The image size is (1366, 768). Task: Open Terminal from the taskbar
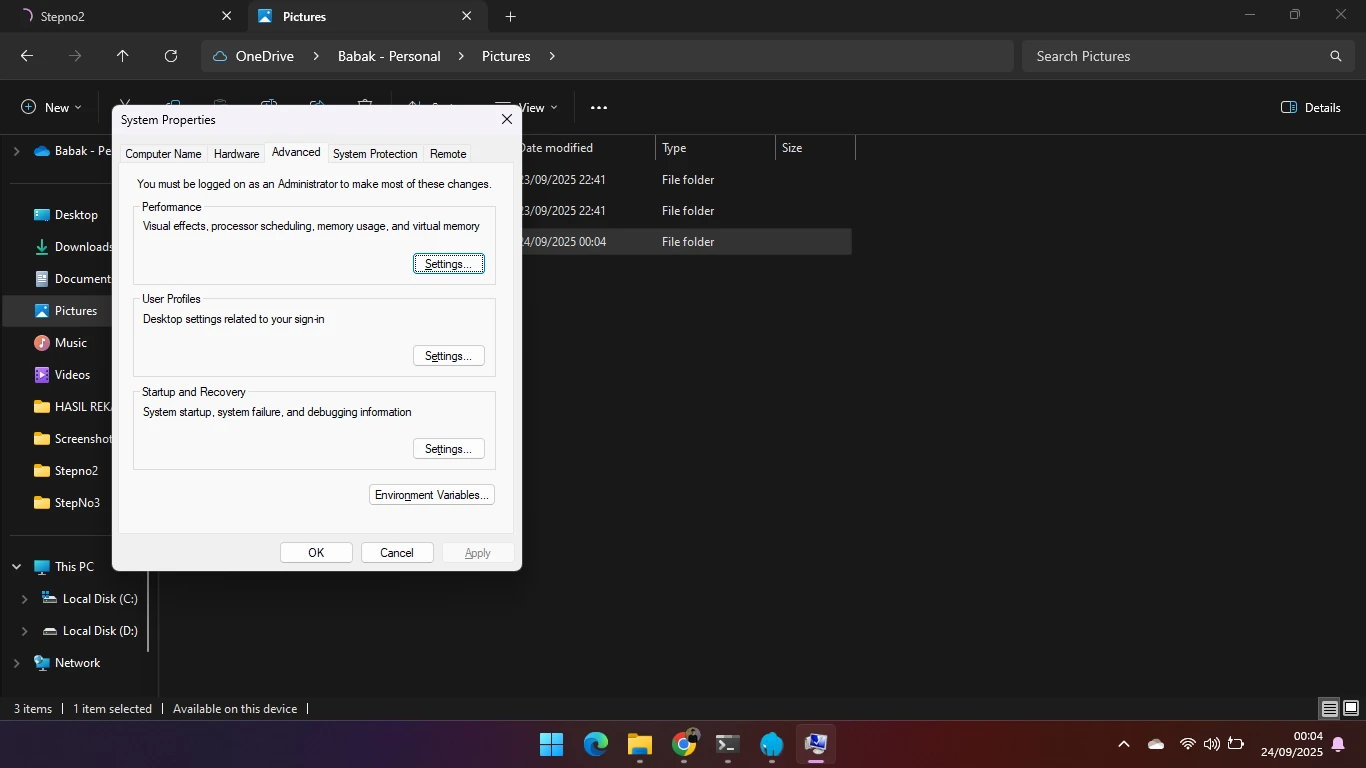point(728,744)
